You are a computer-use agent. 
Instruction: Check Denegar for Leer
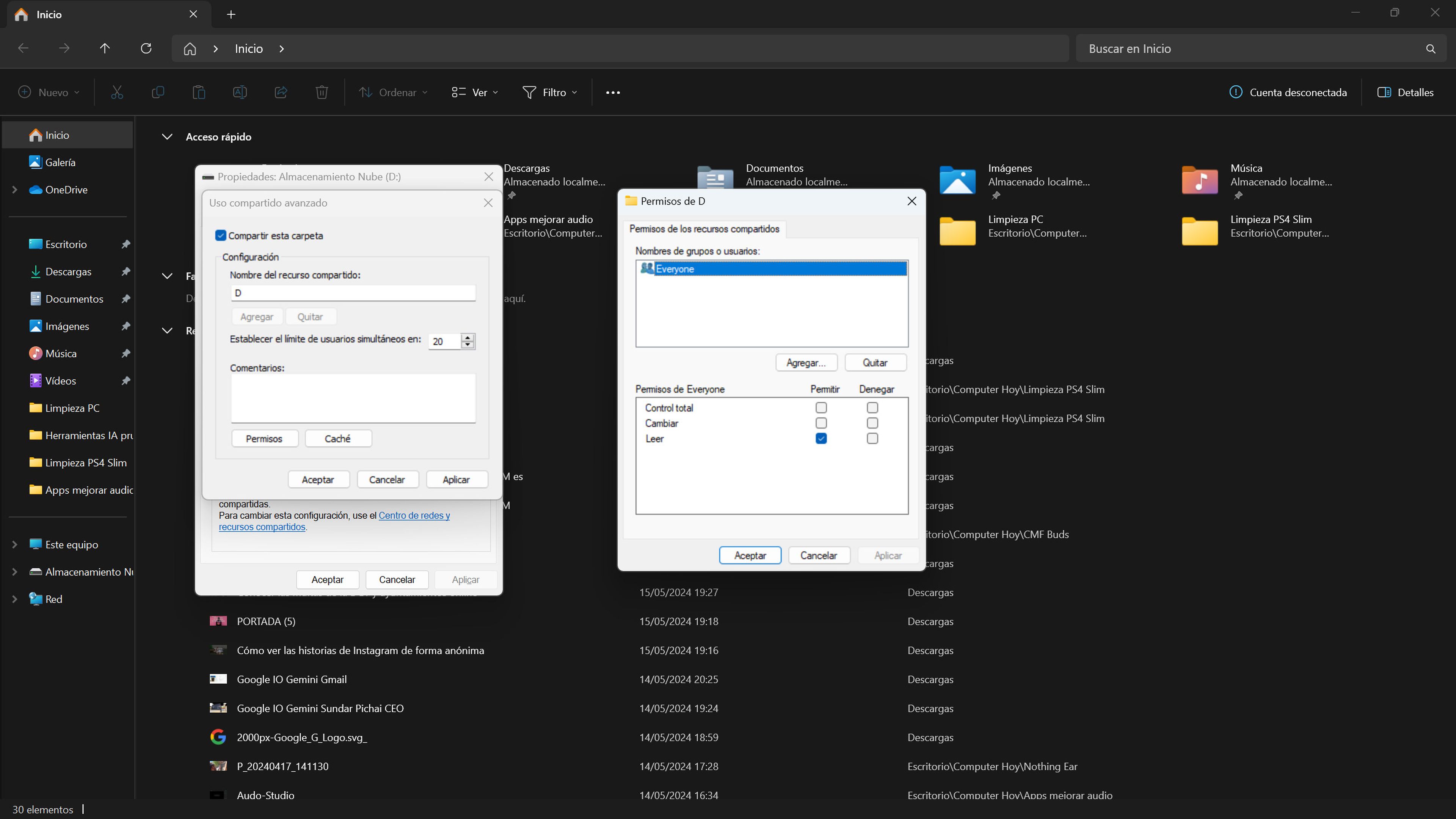[872, 439]
